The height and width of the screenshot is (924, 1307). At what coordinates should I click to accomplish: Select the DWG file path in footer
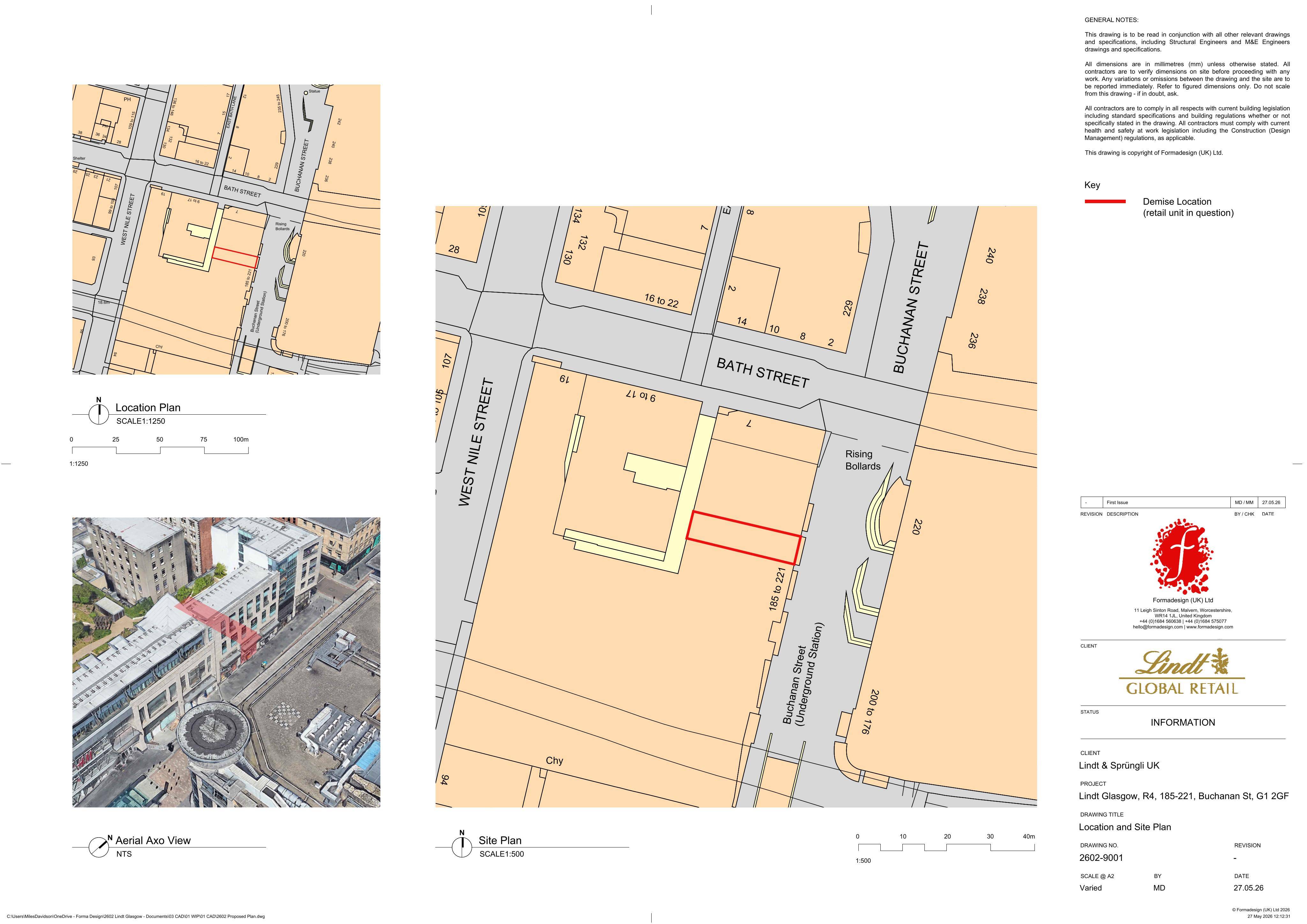136,917
